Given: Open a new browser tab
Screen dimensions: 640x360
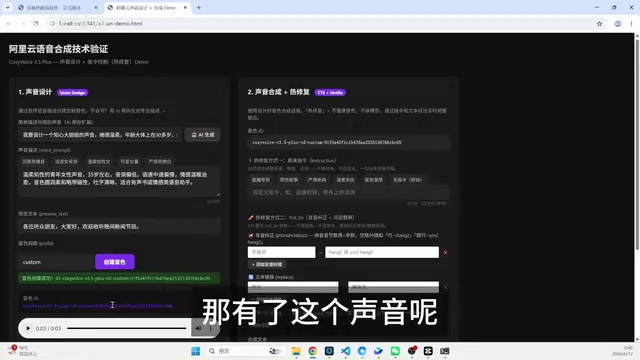Looking at the screenshot, I should (199, 8).
